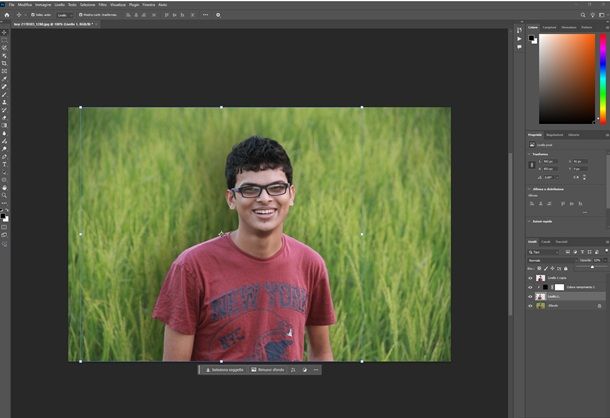Viewport: 610px width, 418px height.
Task: Open the rotation angle dropdown
Action: point(556,177)
